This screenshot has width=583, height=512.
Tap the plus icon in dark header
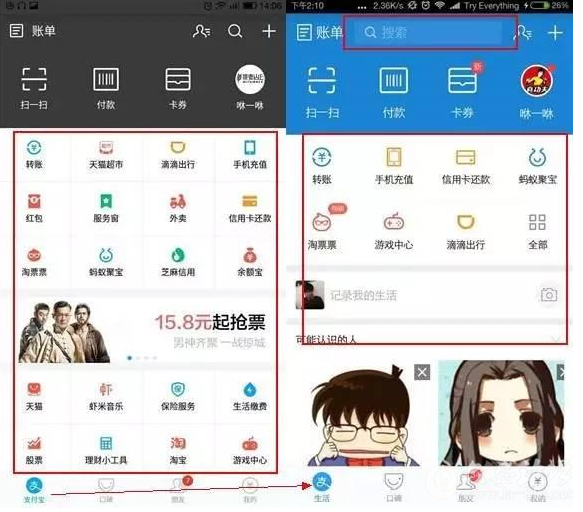point(269,31)
